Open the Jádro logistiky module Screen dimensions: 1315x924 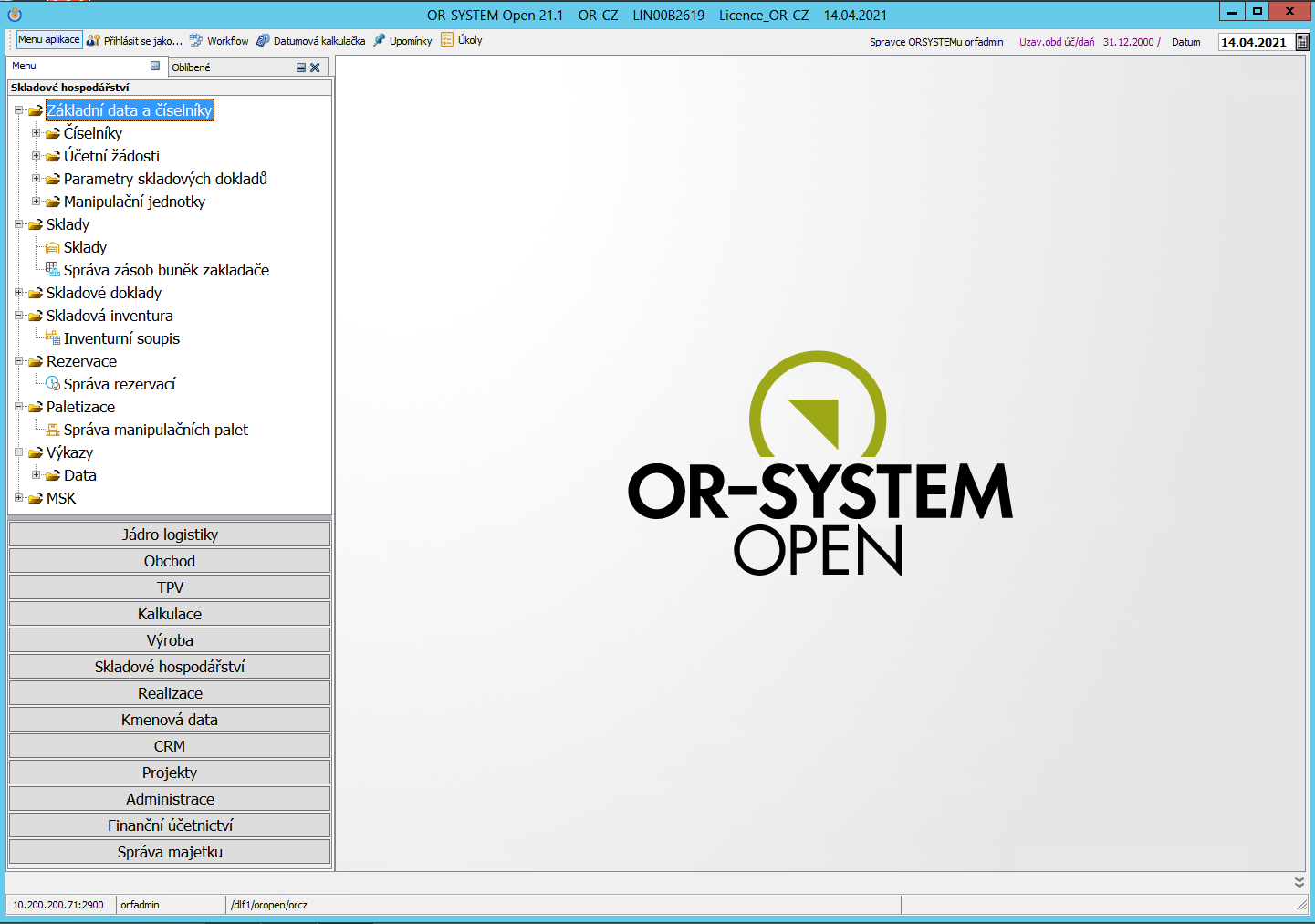click(x=170, y=535)
